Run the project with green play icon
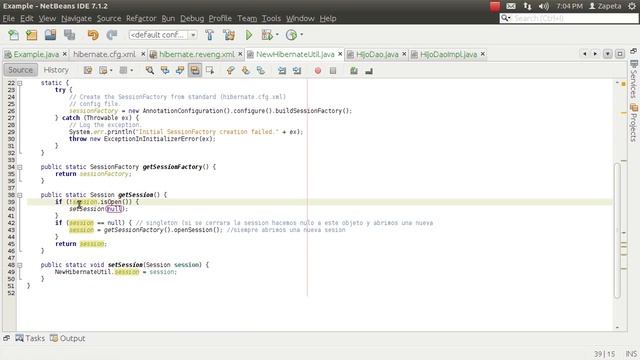 pyautogui.click(x=249, y=35)
